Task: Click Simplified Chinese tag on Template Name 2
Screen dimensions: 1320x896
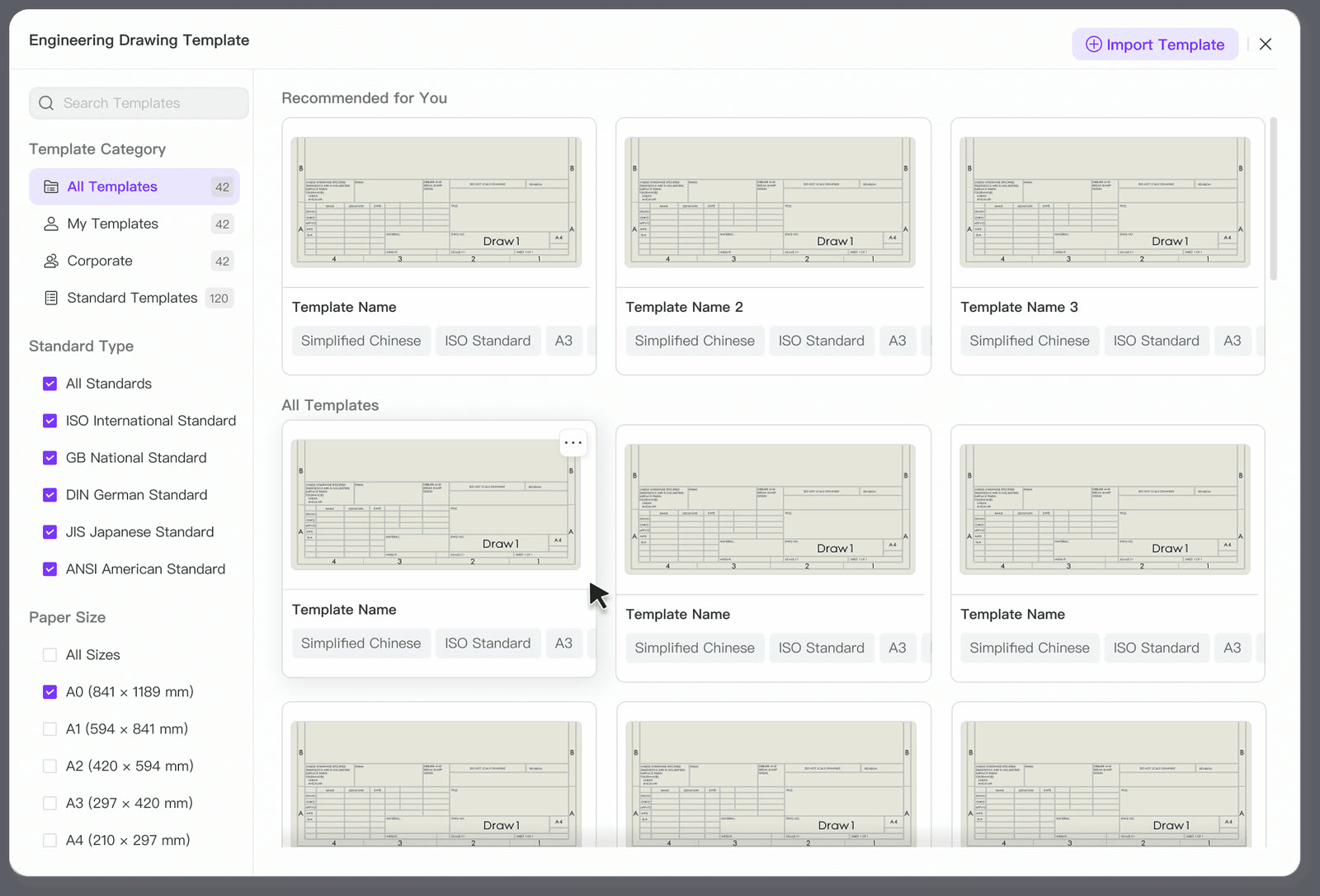Action: click(x=695, y=341)
